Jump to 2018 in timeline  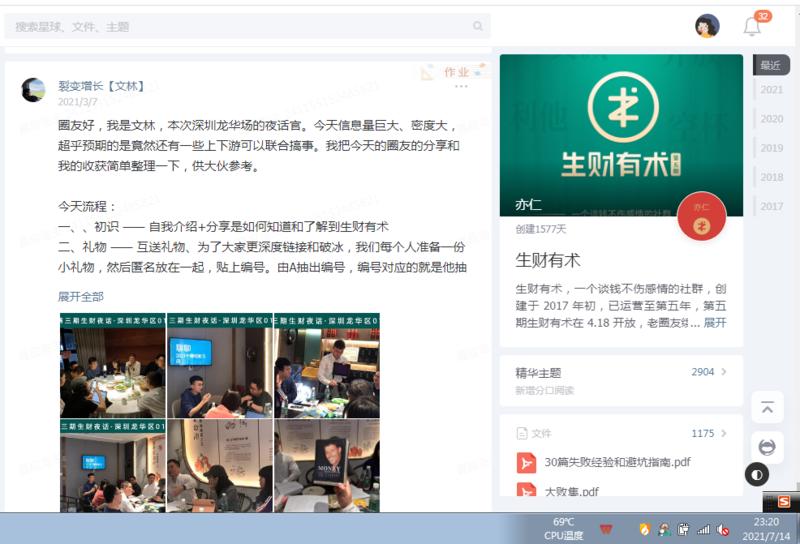(771, 177)
